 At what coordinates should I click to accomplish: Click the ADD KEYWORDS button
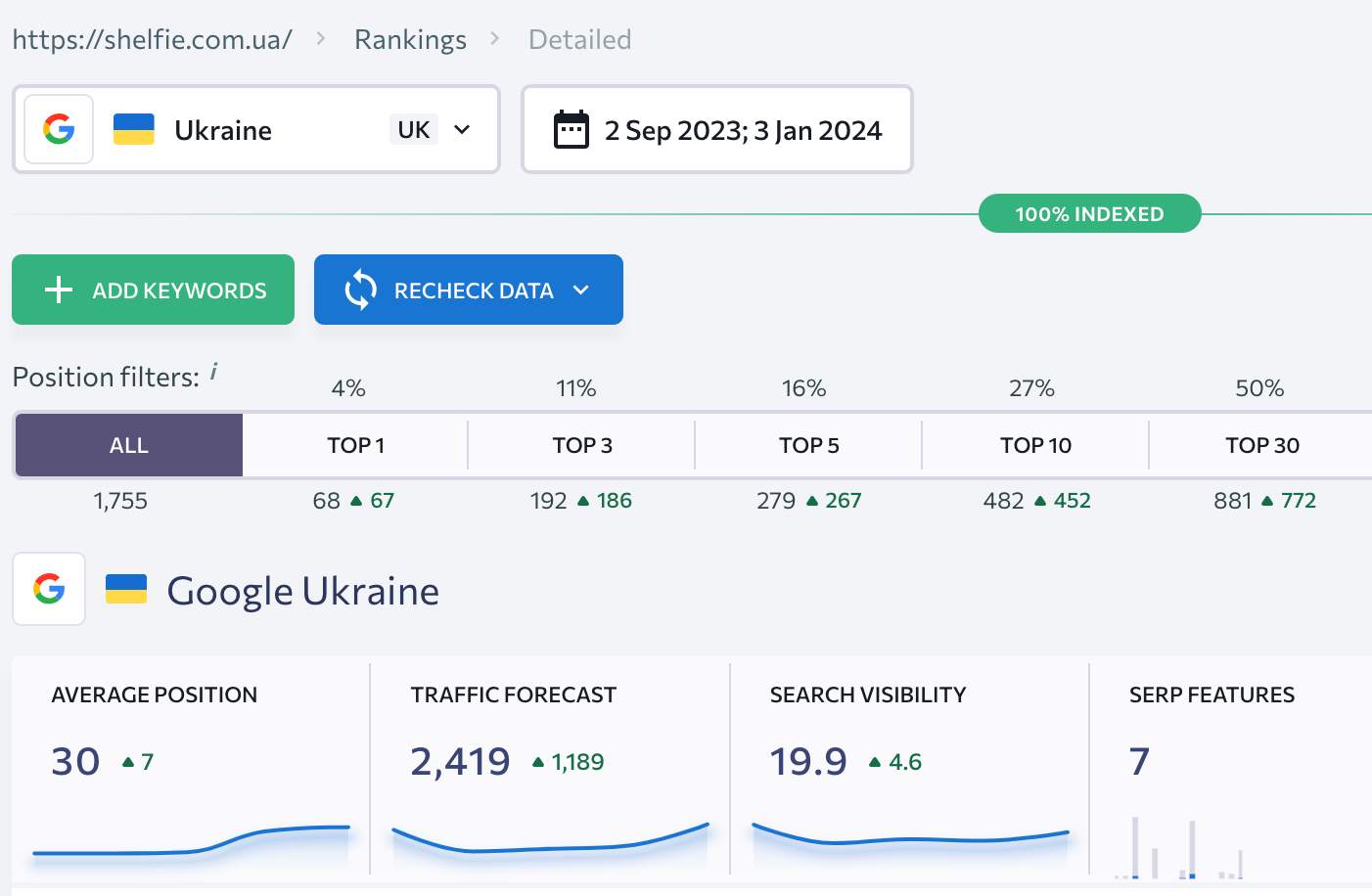coord(153,290)
